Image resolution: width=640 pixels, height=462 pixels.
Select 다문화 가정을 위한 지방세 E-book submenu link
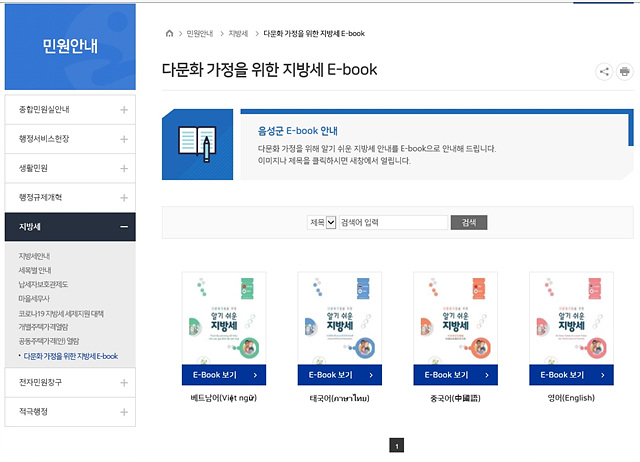click(x=71, y=356)
